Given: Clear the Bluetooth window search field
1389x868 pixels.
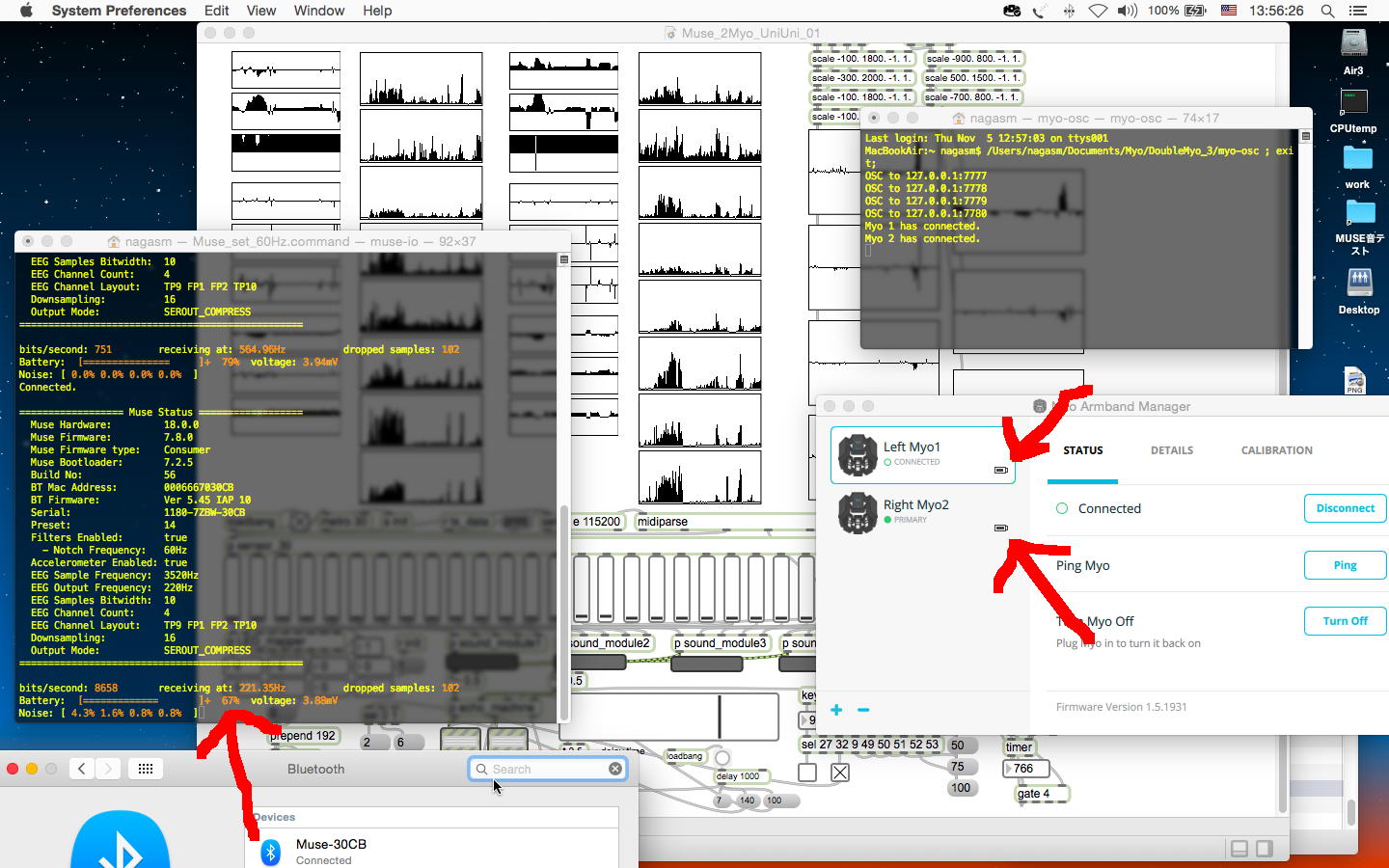Looking at the screenshot, I should 615,769.
